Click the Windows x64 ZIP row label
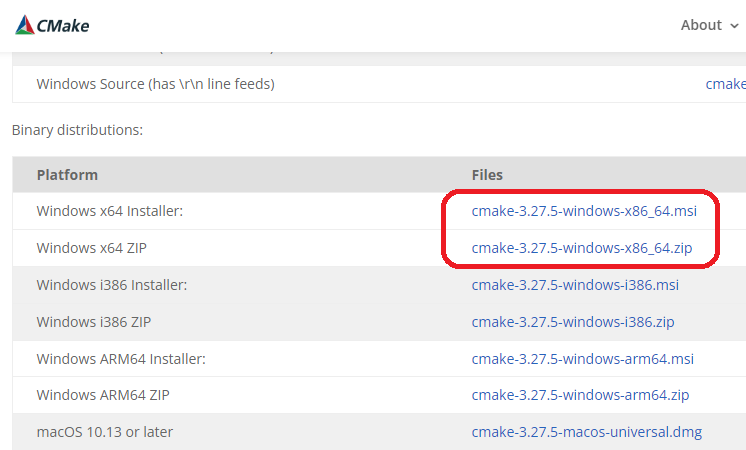Viewport: 746px width, 450px height. 91,248
